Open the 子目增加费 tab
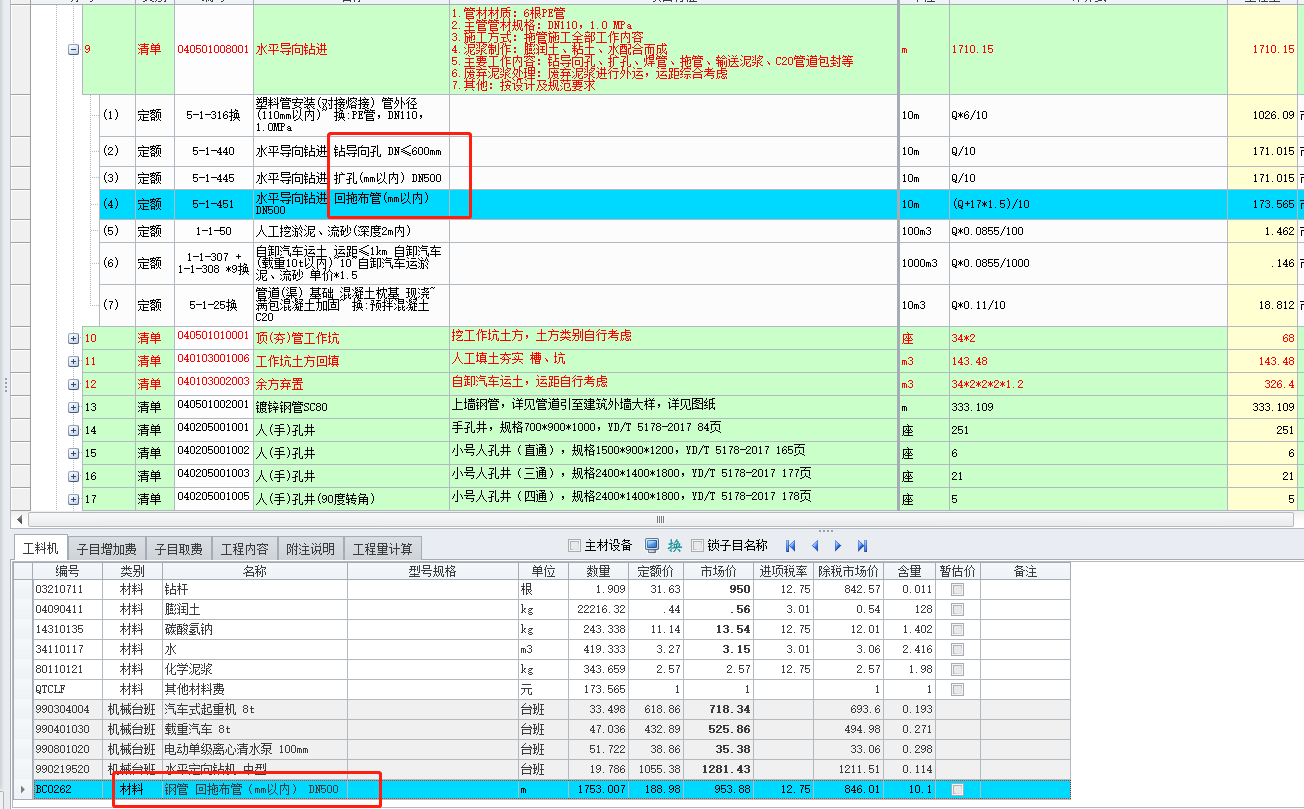 pos(107,549)
